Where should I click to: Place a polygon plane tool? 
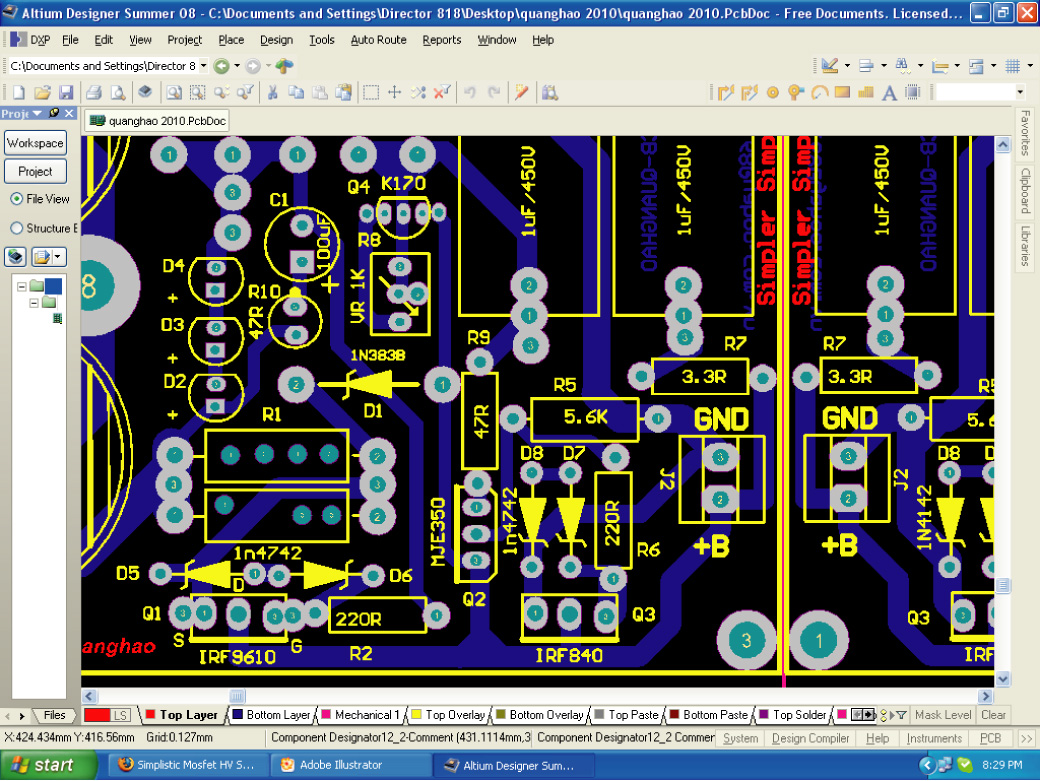866,93
